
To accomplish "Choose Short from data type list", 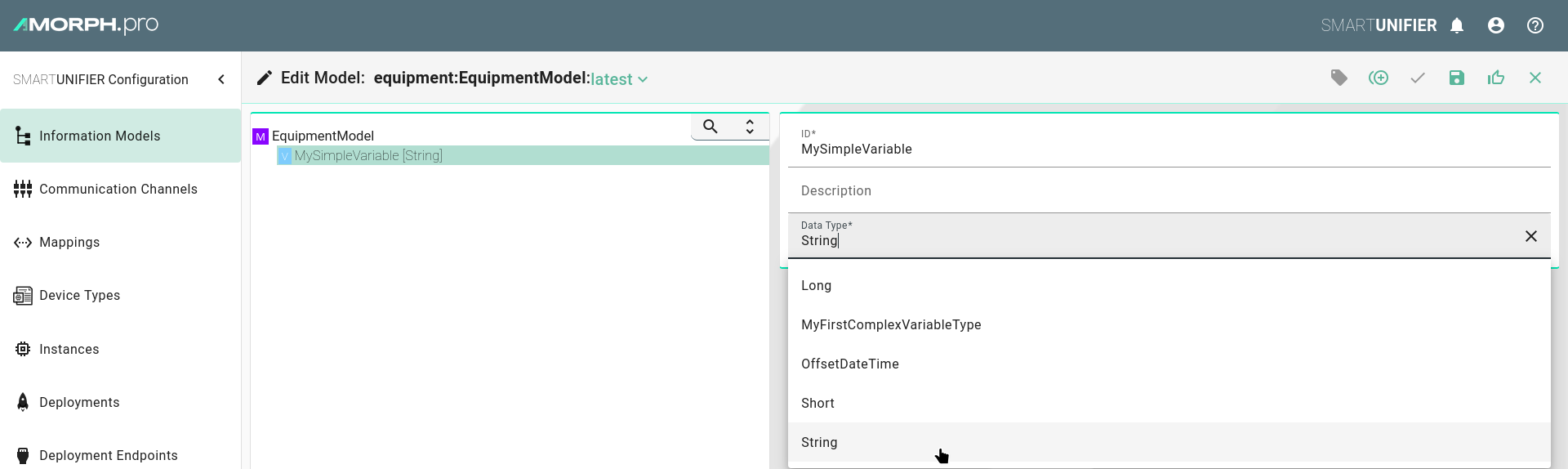I will pyautogui.click(x=1169, y=403).
